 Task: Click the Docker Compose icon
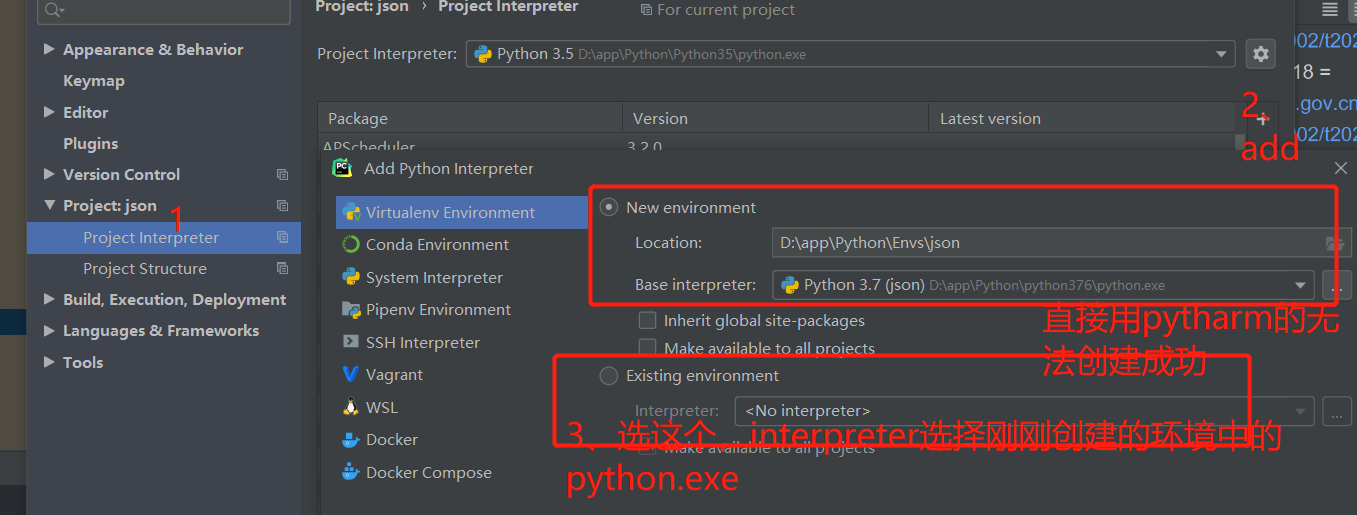coord(351,472)
